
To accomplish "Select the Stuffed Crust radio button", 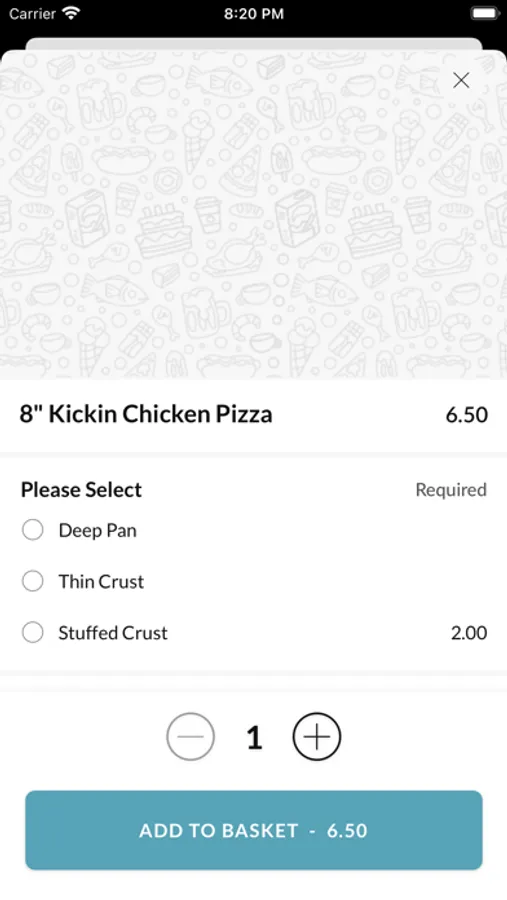I will (x=33, y=633).
